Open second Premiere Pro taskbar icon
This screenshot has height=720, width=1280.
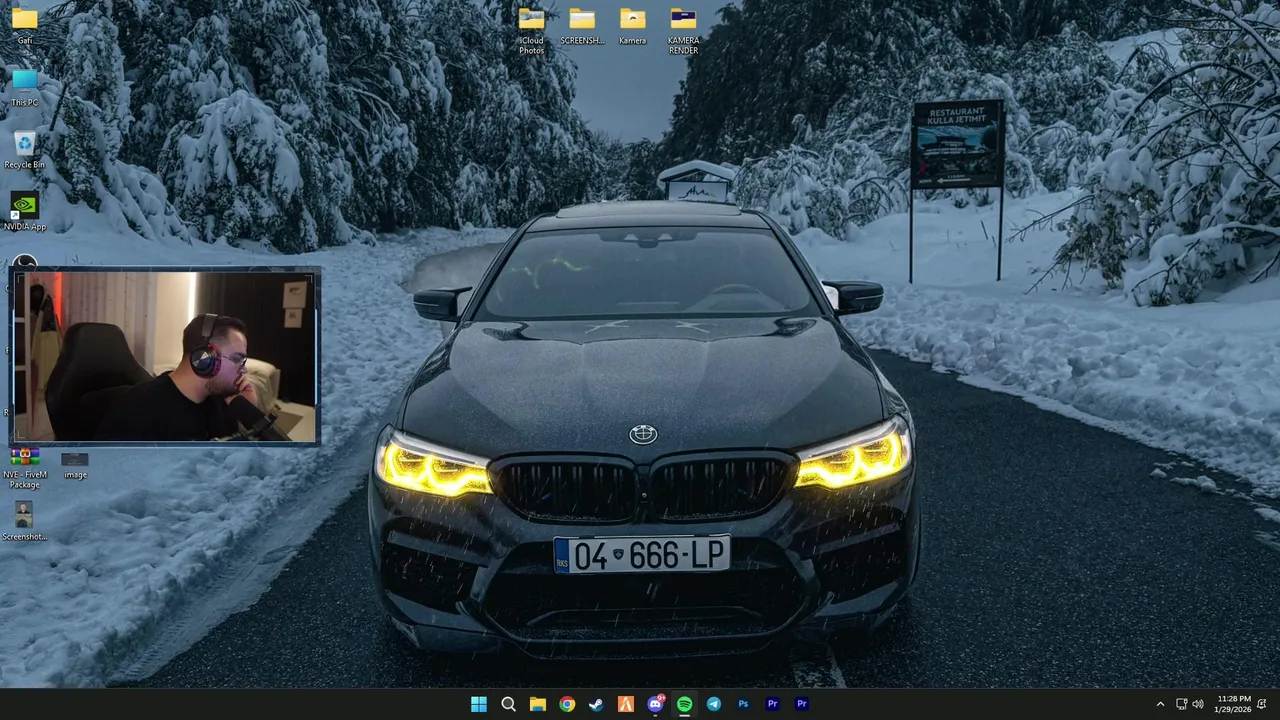(802, 704)
